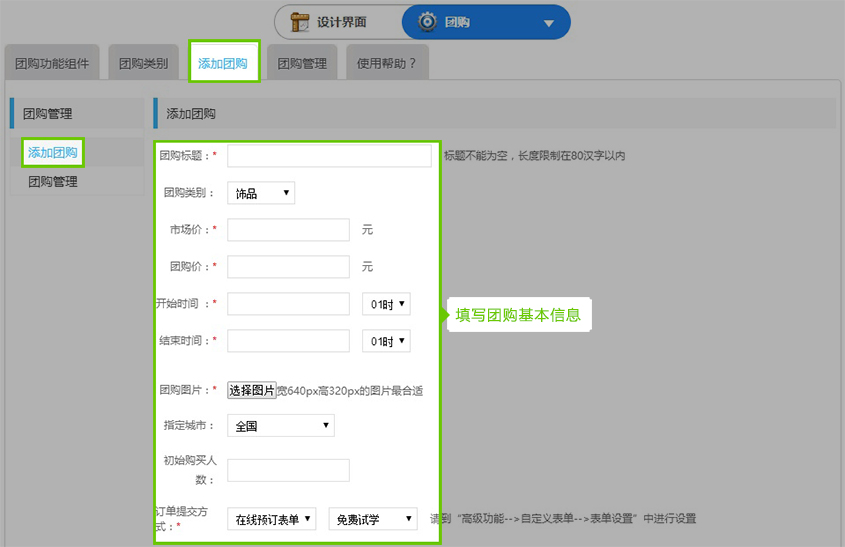Focus the 初始购买人数 input field
Viewport: 845px width, 547px height.
(288, 470)
